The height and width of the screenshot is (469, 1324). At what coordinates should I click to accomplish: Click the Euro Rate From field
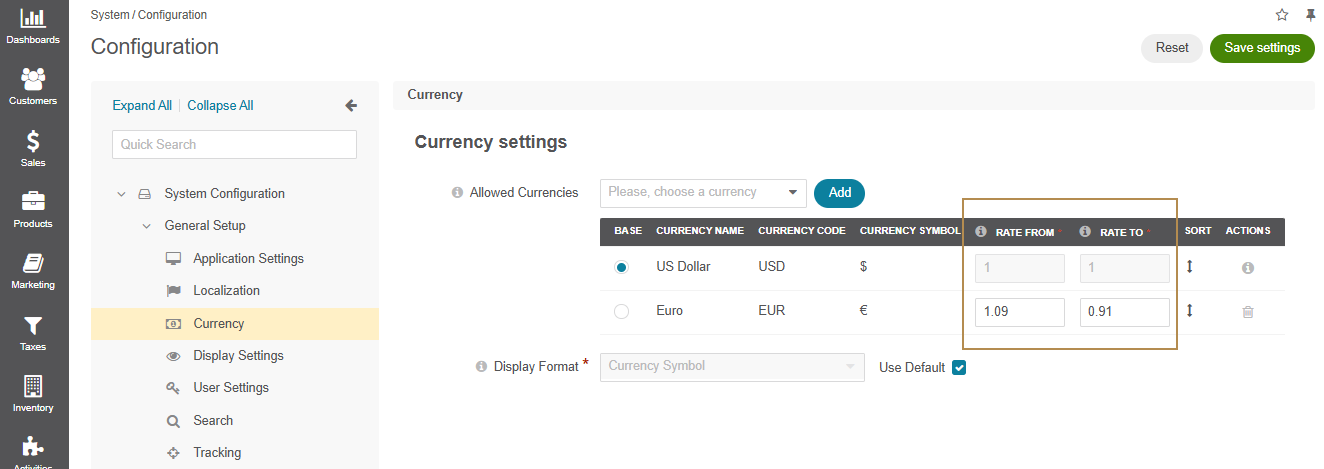[1020, 312]
